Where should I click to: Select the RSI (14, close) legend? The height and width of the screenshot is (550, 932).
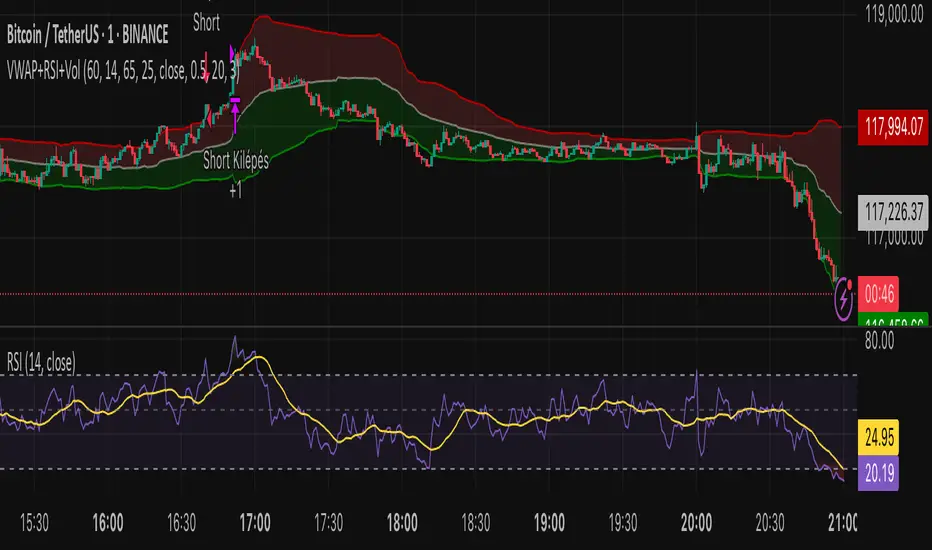click(41, 362)
